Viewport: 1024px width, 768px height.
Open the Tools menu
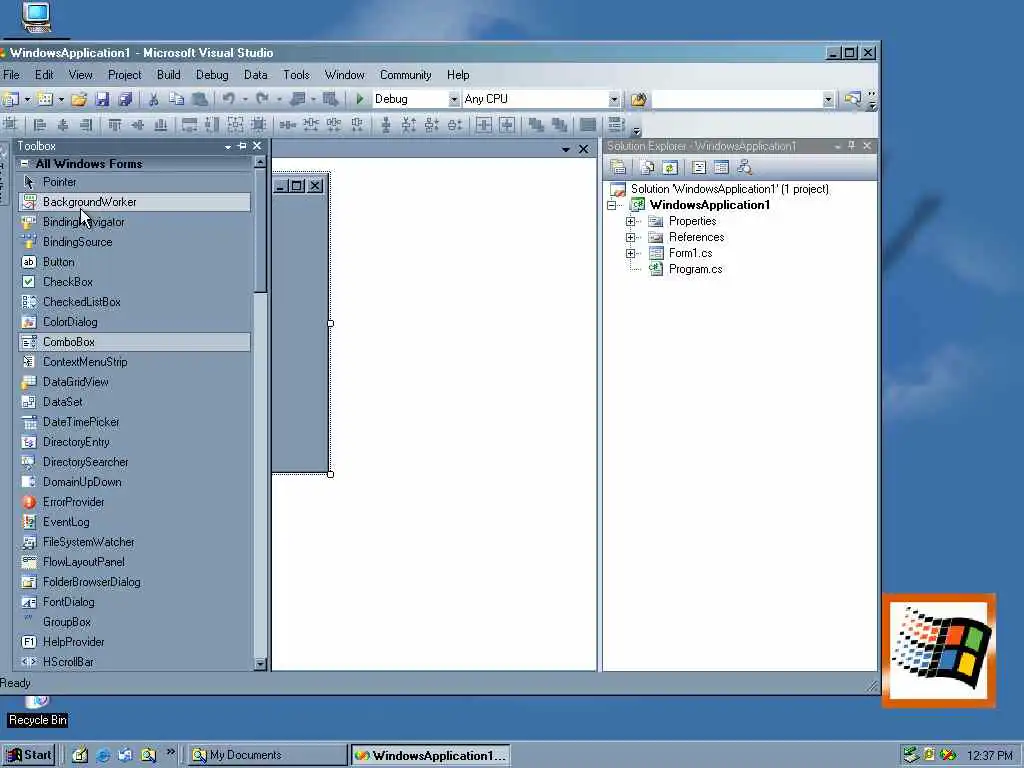(296, 75)
